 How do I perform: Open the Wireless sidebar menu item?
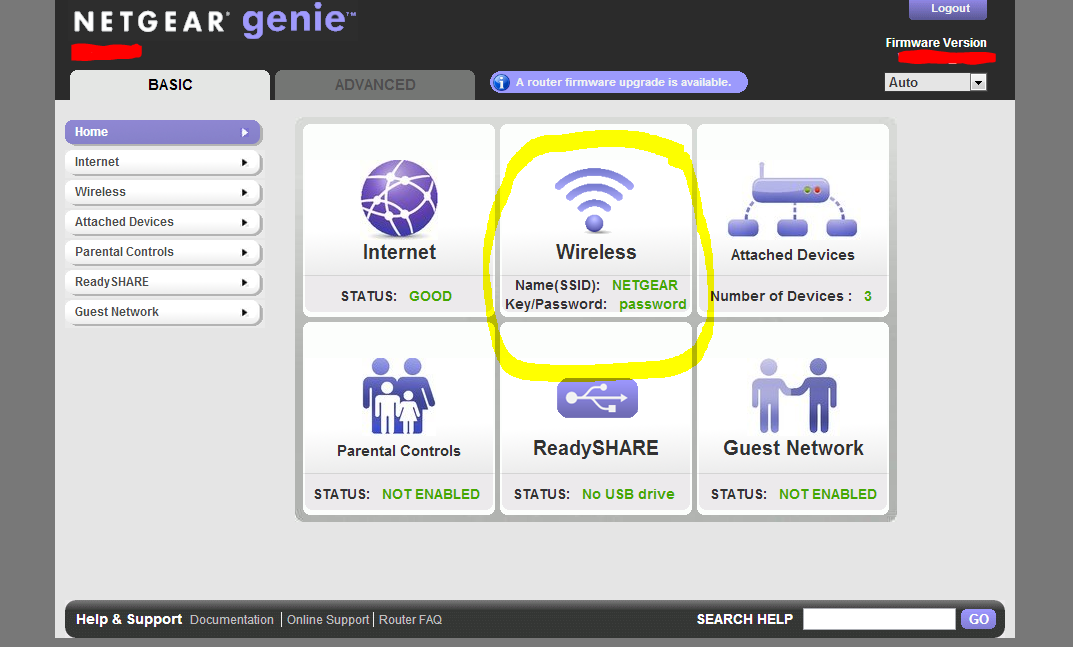(x=163, y=192)
